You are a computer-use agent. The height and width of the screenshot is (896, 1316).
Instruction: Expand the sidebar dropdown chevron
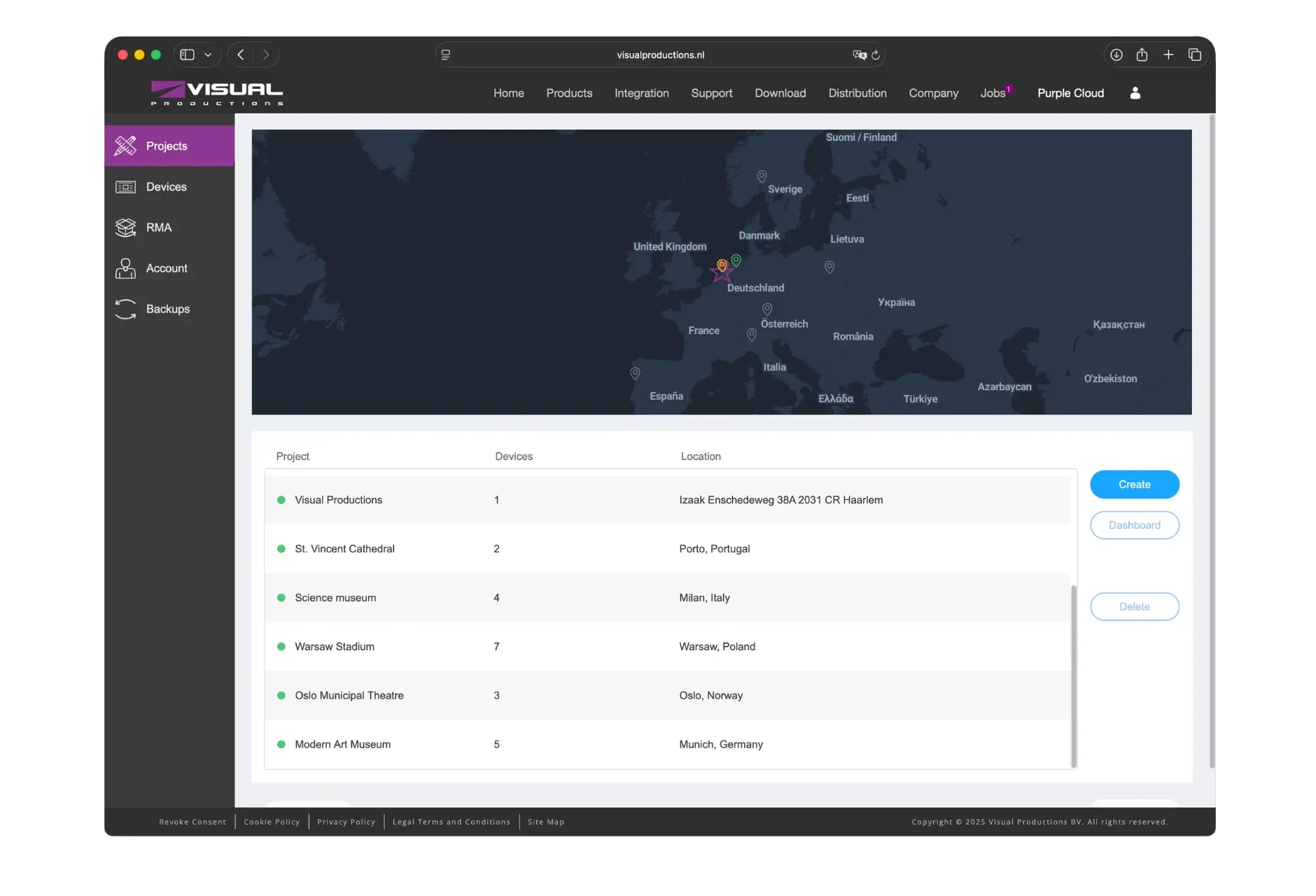(208, 55)
